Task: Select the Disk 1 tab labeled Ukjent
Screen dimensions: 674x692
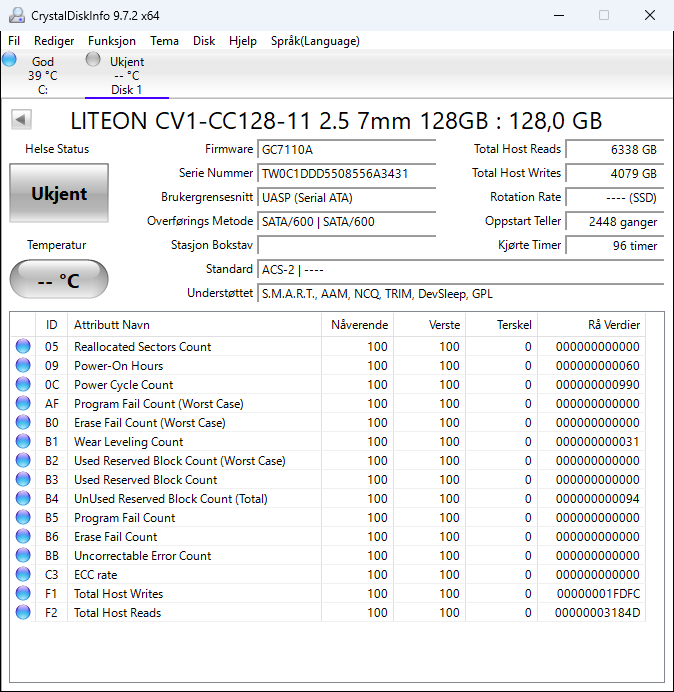Action: click(x=127, y=75)
